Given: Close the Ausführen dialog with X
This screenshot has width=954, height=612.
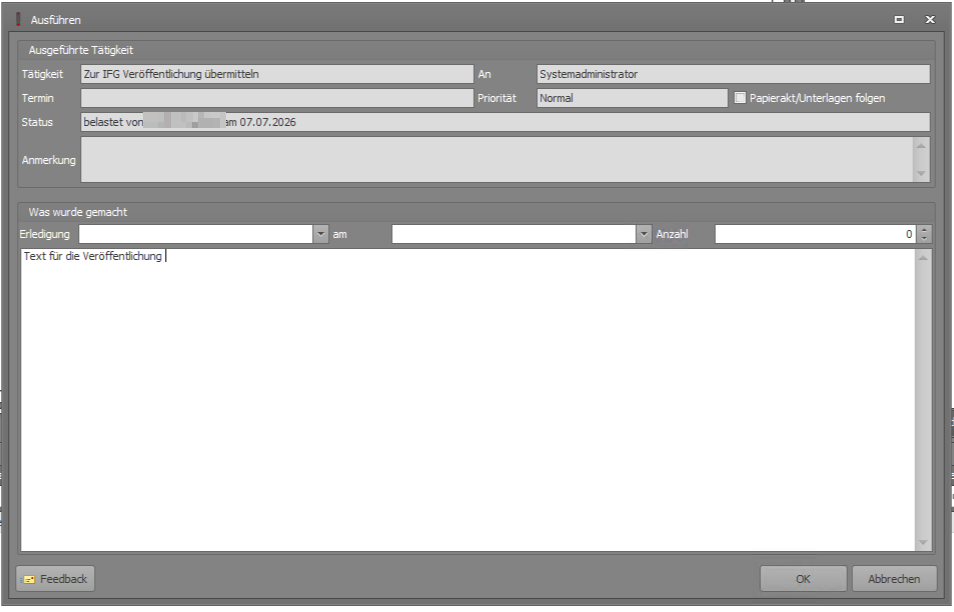Looking at the screenshot, I should 930,19.
